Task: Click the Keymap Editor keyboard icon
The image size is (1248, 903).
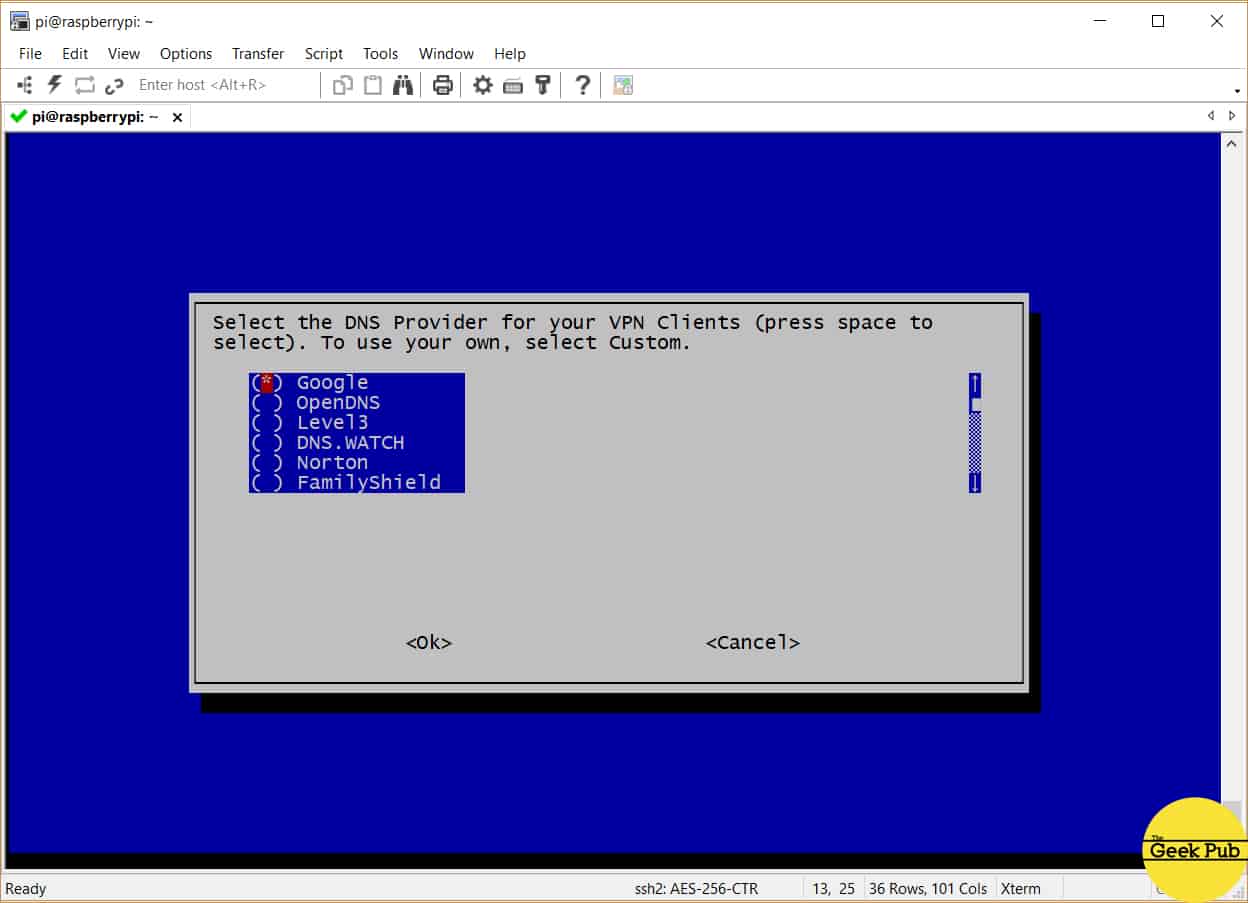Action: 513,85
